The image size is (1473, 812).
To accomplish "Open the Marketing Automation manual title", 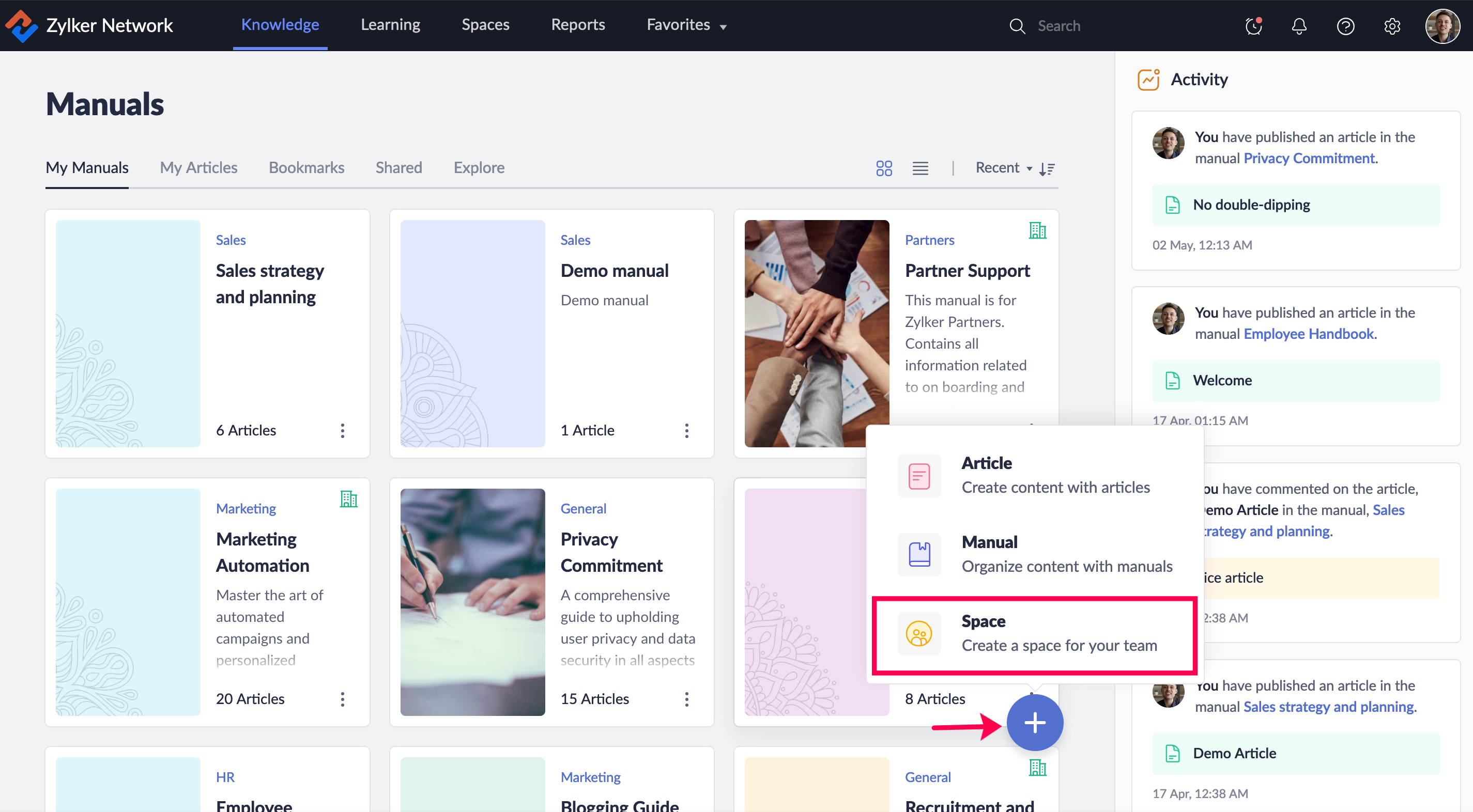I will [x=263, y=552].
